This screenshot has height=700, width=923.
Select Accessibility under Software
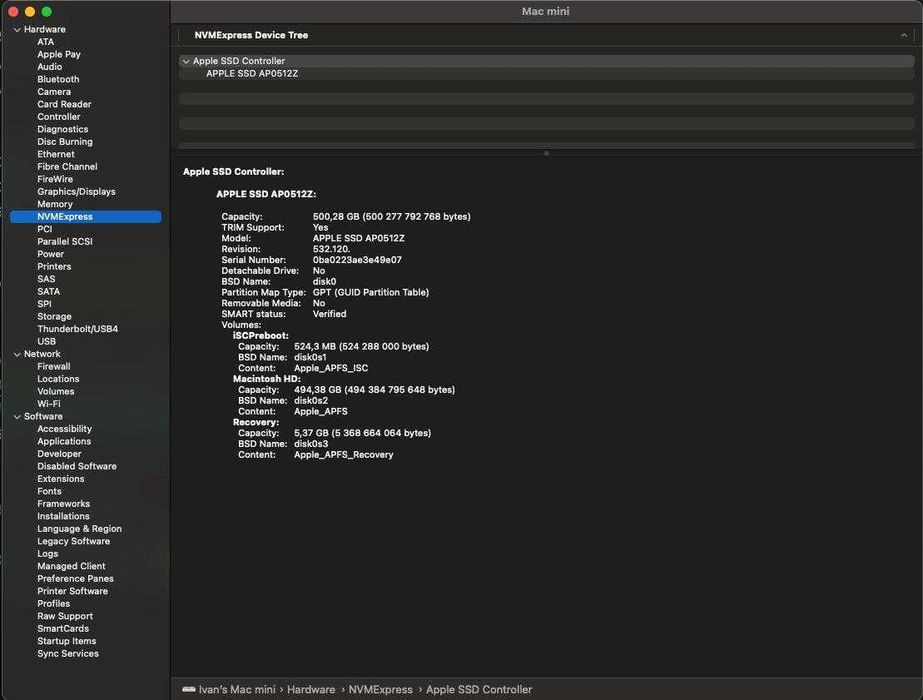tap(65, 429)
